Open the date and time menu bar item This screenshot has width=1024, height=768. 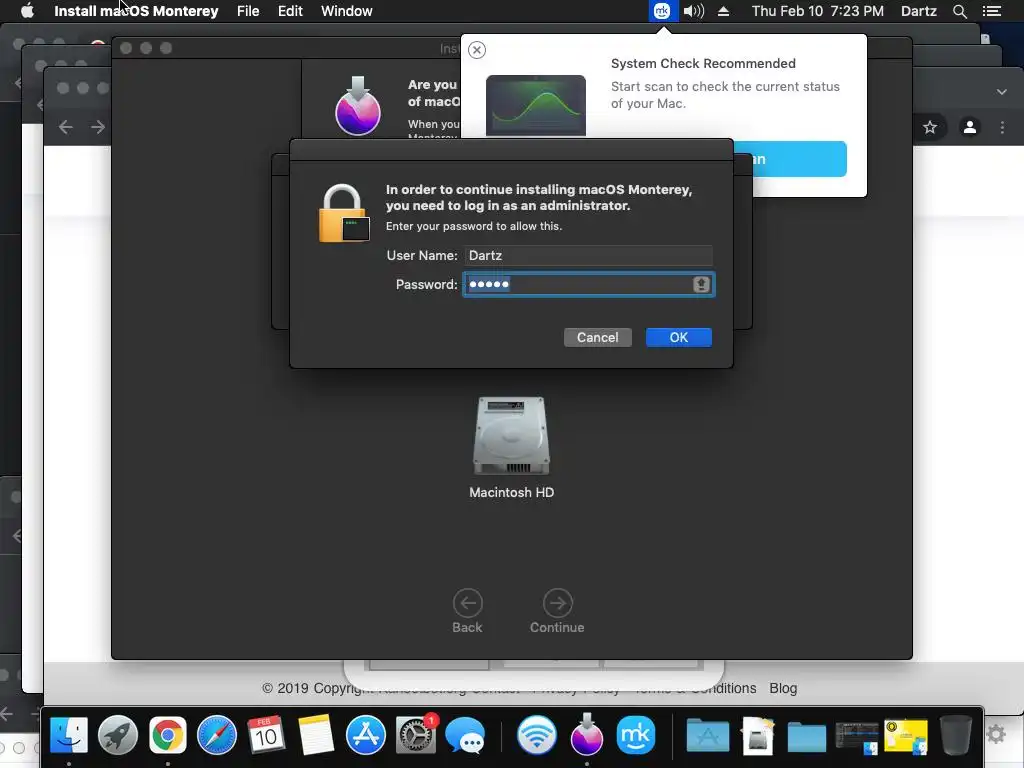pyautogui.click(x=818, y=11)
